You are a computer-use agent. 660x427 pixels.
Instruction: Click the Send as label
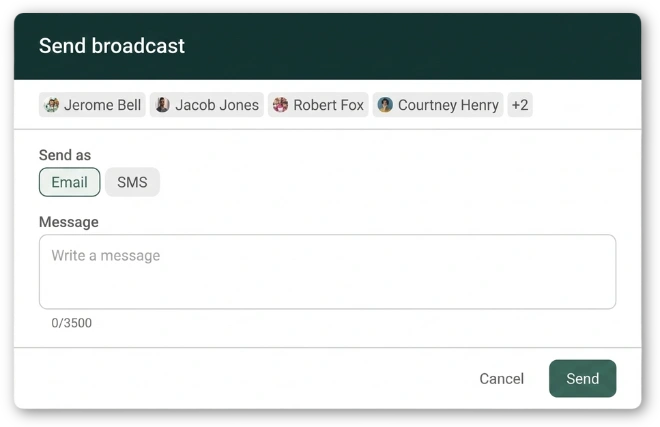coord(65,155)
